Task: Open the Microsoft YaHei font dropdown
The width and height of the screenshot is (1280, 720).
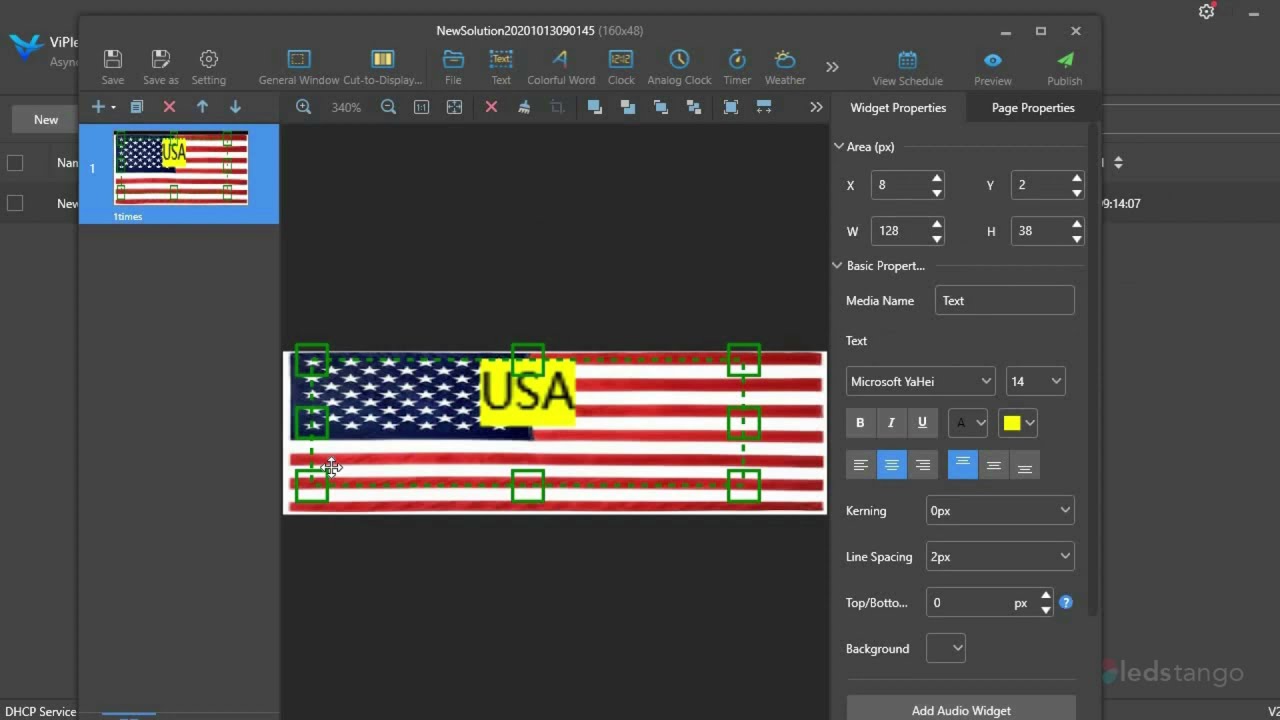Action: point(920,381)
